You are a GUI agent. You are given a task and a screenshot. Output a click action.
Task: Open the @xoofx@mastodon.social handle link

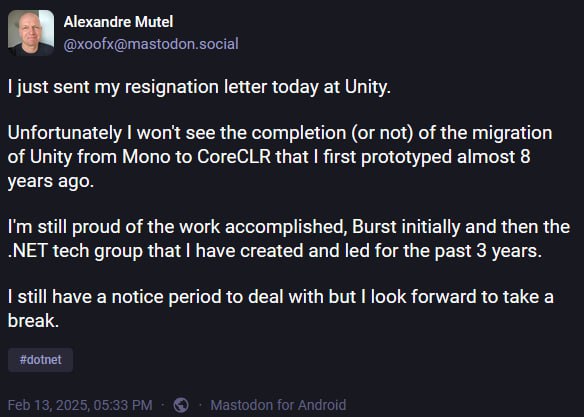pyautogui.click(x=151, y=44)
